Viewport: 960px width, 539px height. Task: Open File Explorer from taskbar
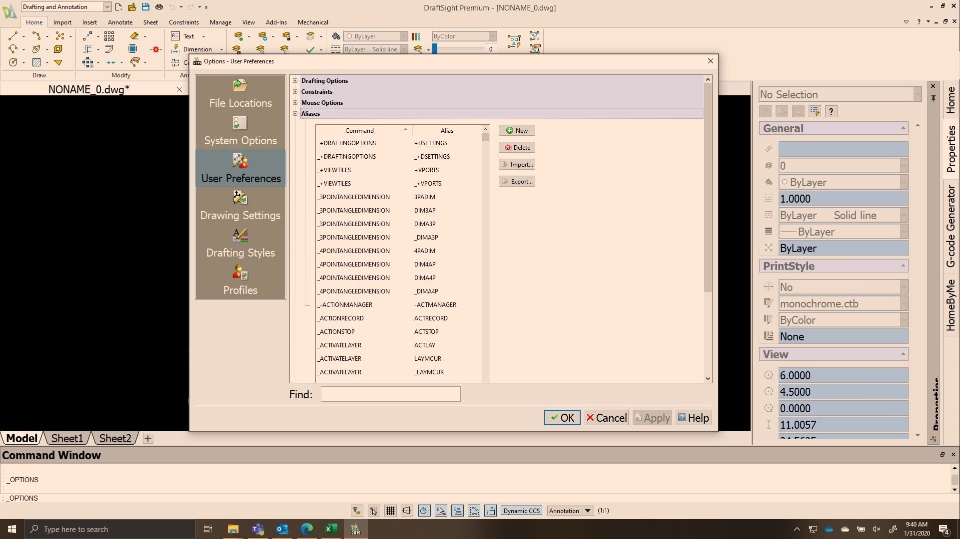coord(233,529)
